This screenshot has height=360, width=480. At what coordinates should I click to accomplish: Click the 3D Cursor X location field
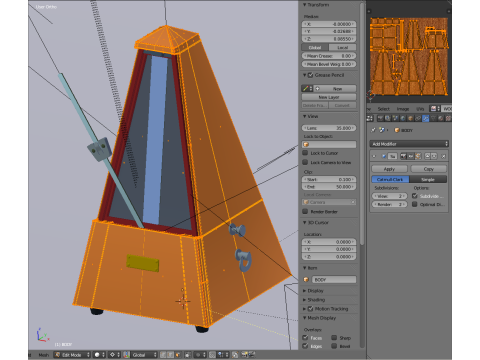(329, 242)
